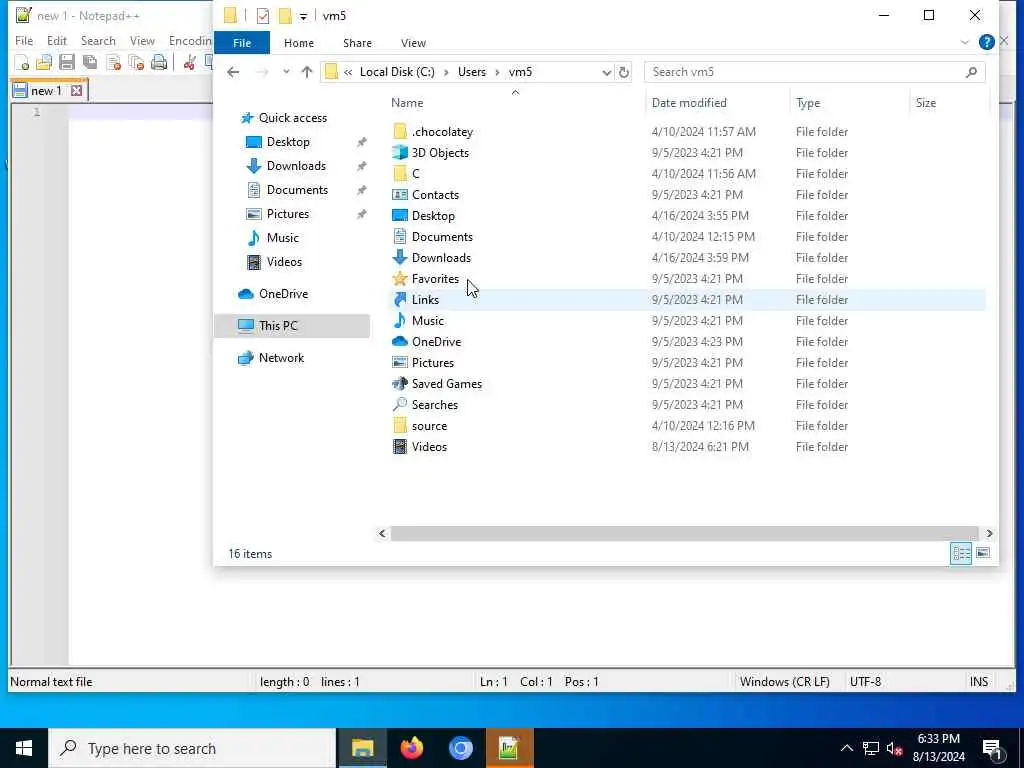
Task: Close the 'new 1' tab in Notepad++
Action: 76,91
